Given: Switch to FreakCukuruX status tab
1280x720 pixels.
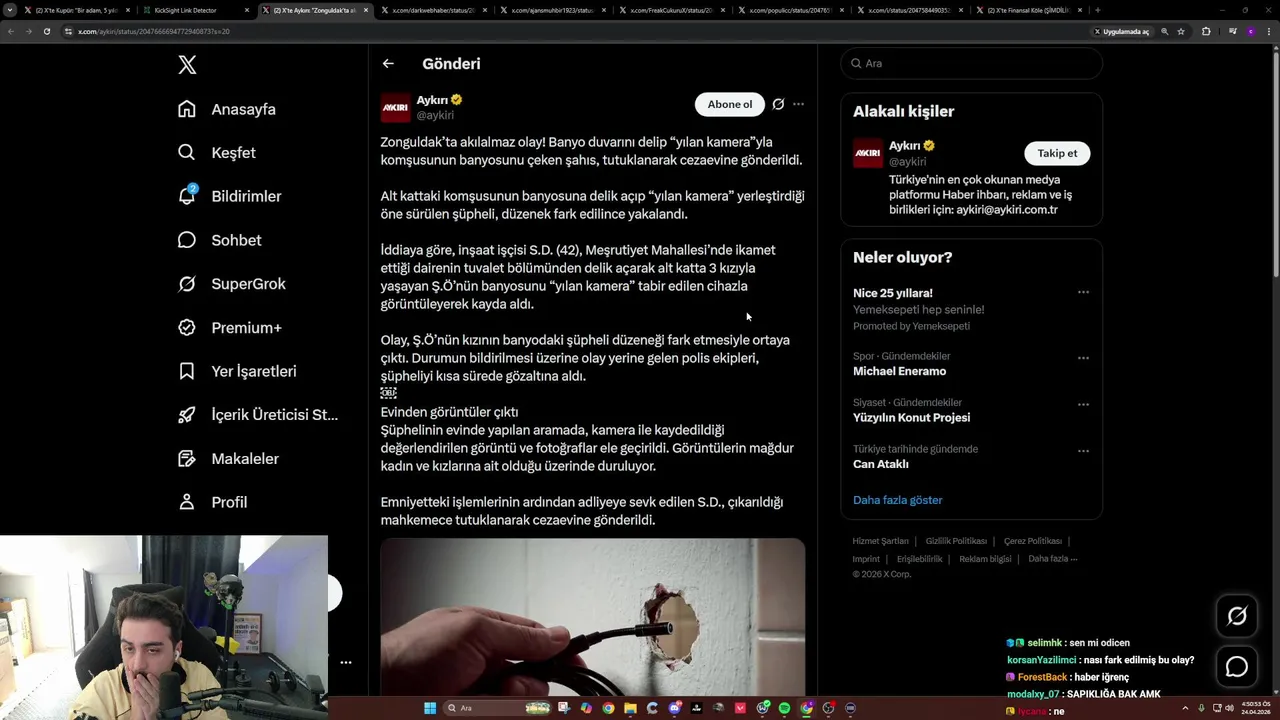Looking at the screenshot, I should [x=671, y=10].
